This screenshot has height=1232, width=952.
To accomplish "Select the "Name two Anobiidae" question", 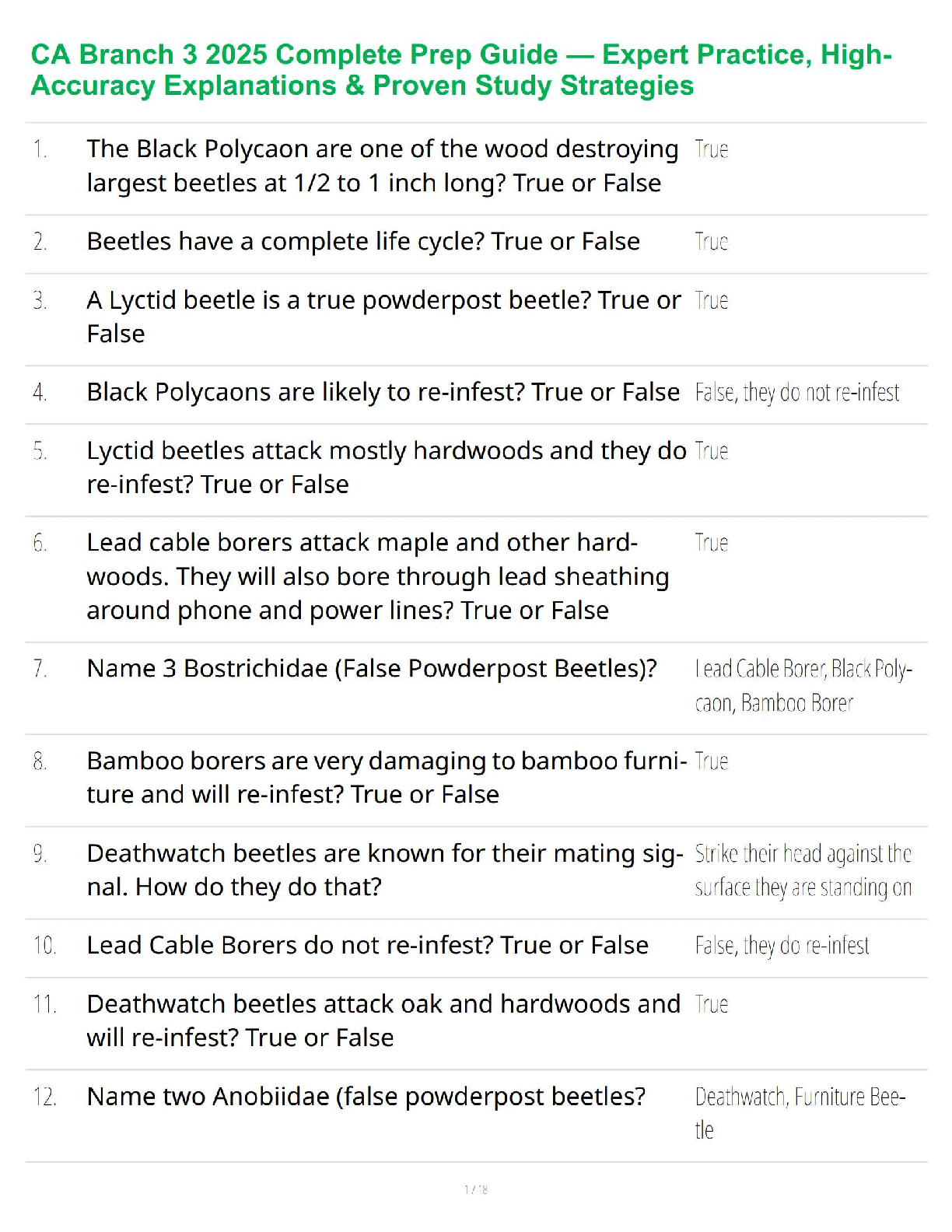I will pos(366,1097).
